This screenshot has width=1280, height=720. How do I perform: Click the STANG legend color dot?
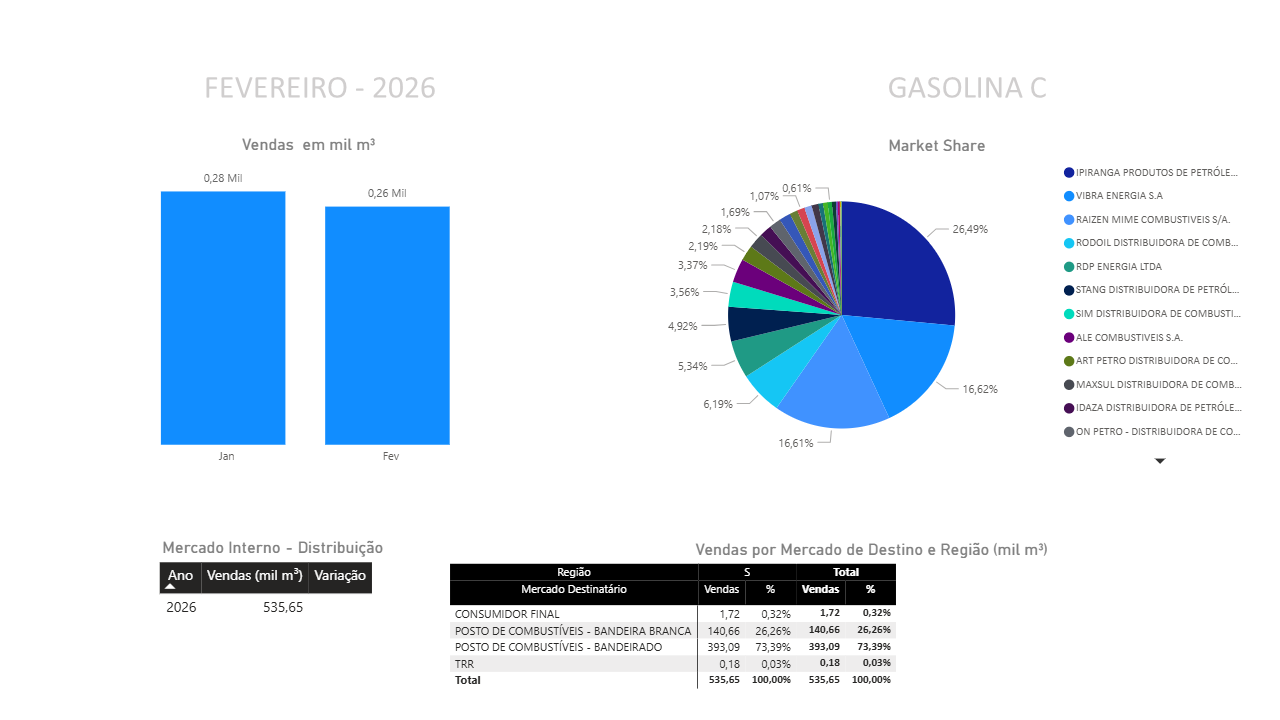coord(1069,290)
